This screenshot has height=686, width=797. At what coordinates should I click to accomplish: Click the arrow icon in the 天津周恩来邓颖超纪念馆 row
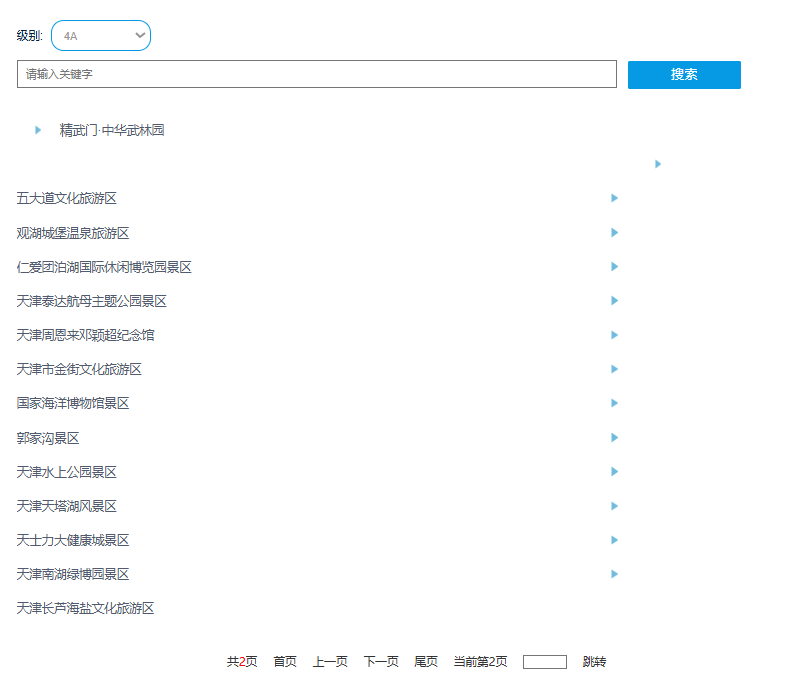click(x=615, y=335)
